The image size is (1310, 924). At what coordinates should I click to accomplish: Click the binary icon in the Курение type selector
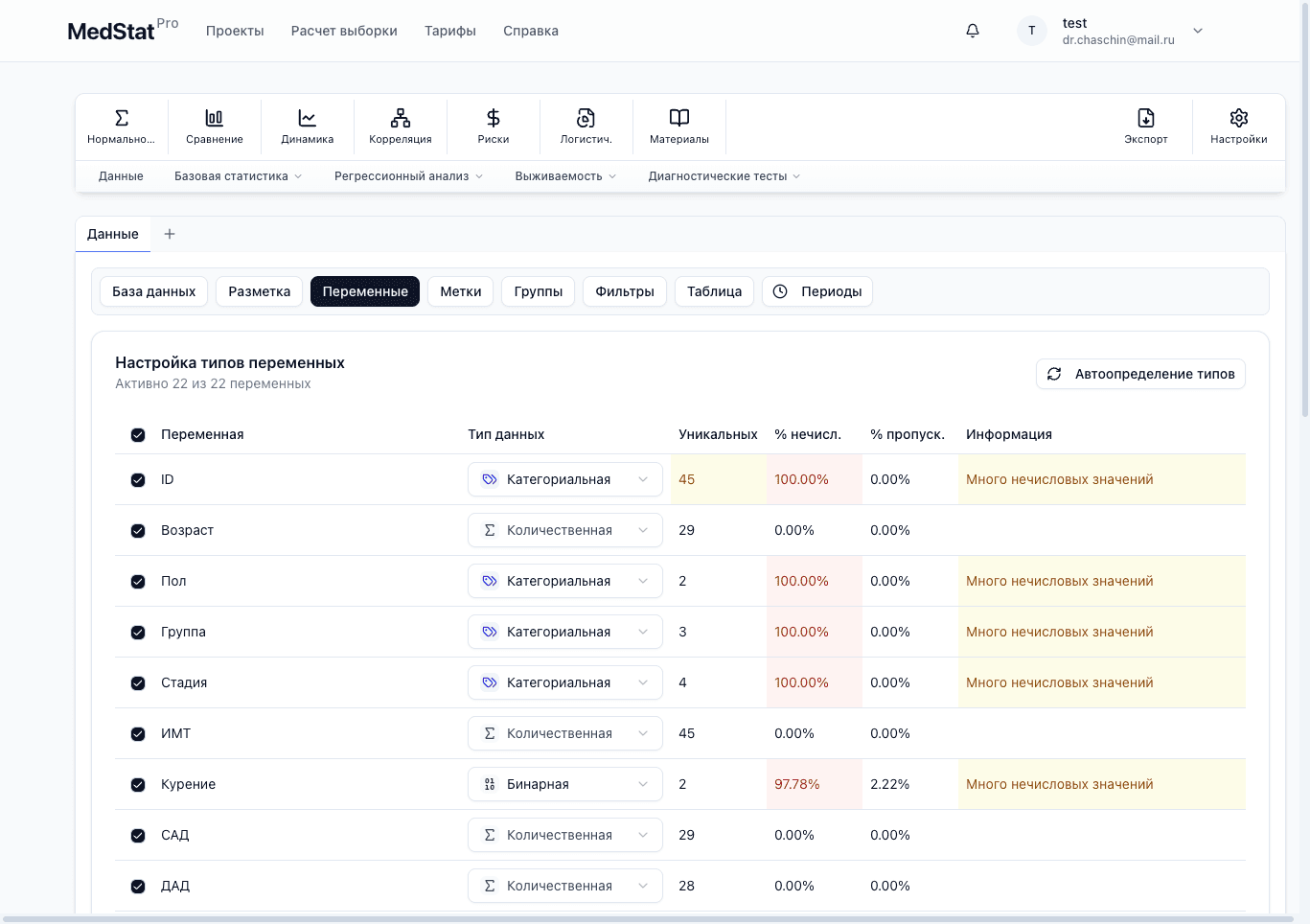click(x=490, y=784)
